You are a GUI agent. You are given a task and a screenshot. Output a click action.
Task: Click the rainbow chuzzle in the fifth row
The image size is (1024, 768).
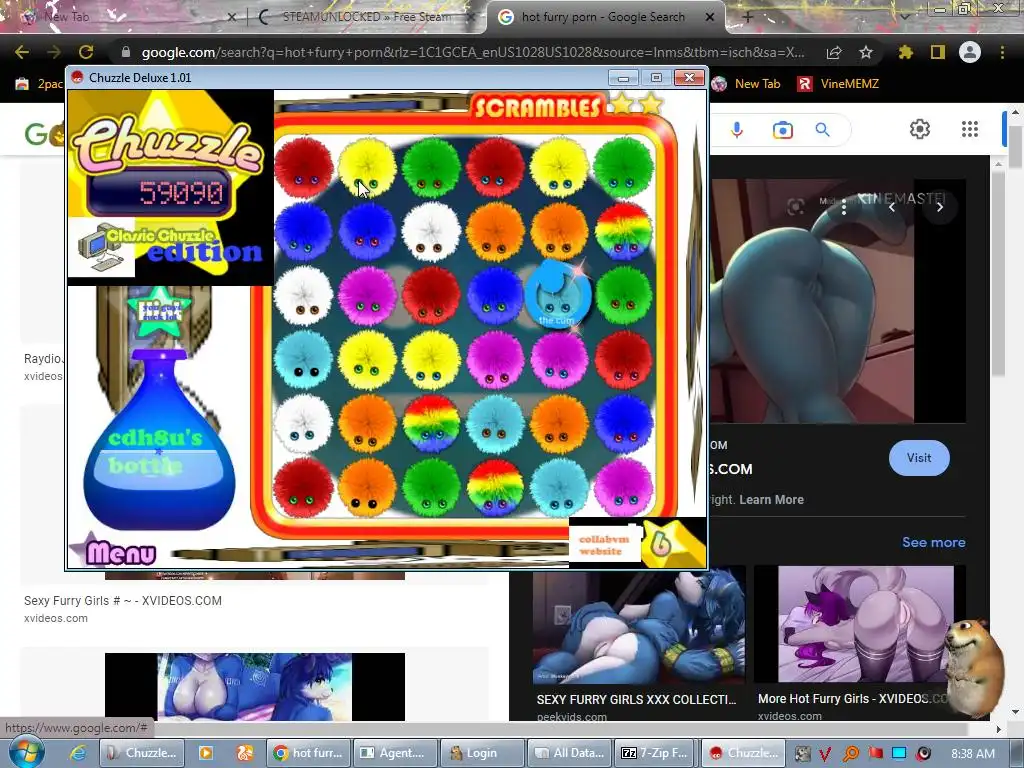[431, 423]
